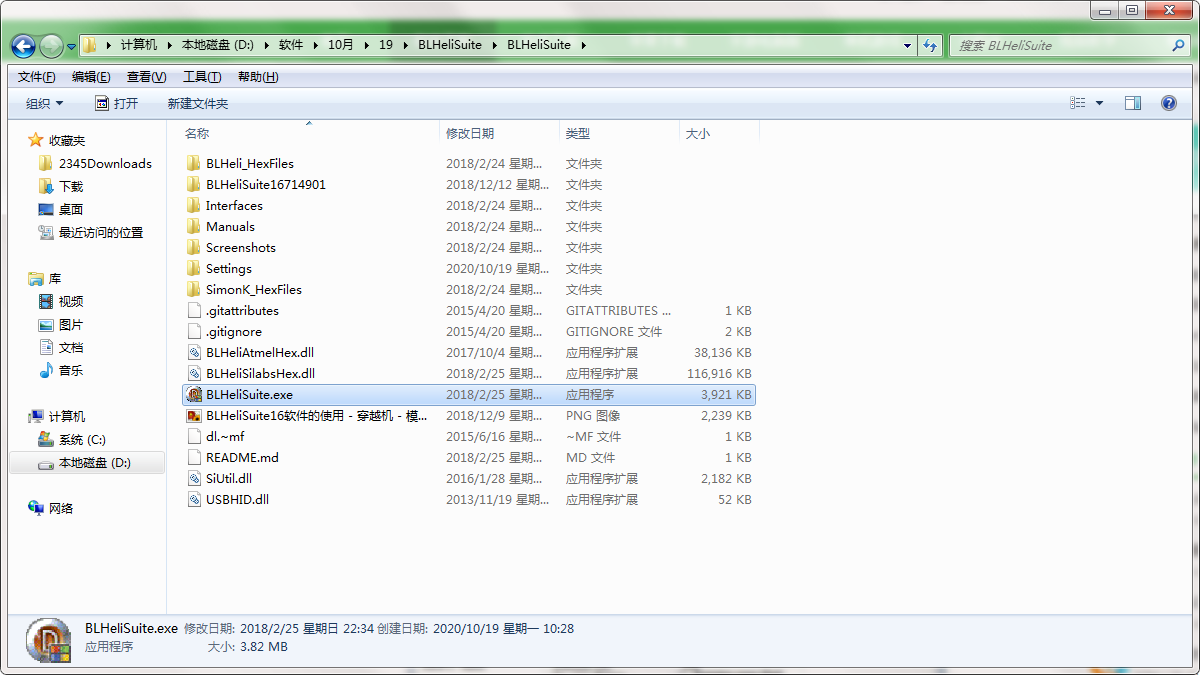Select BLHeliSuite16714901 folder icon
Screen dimensions: 1200x675
[195, 184]
